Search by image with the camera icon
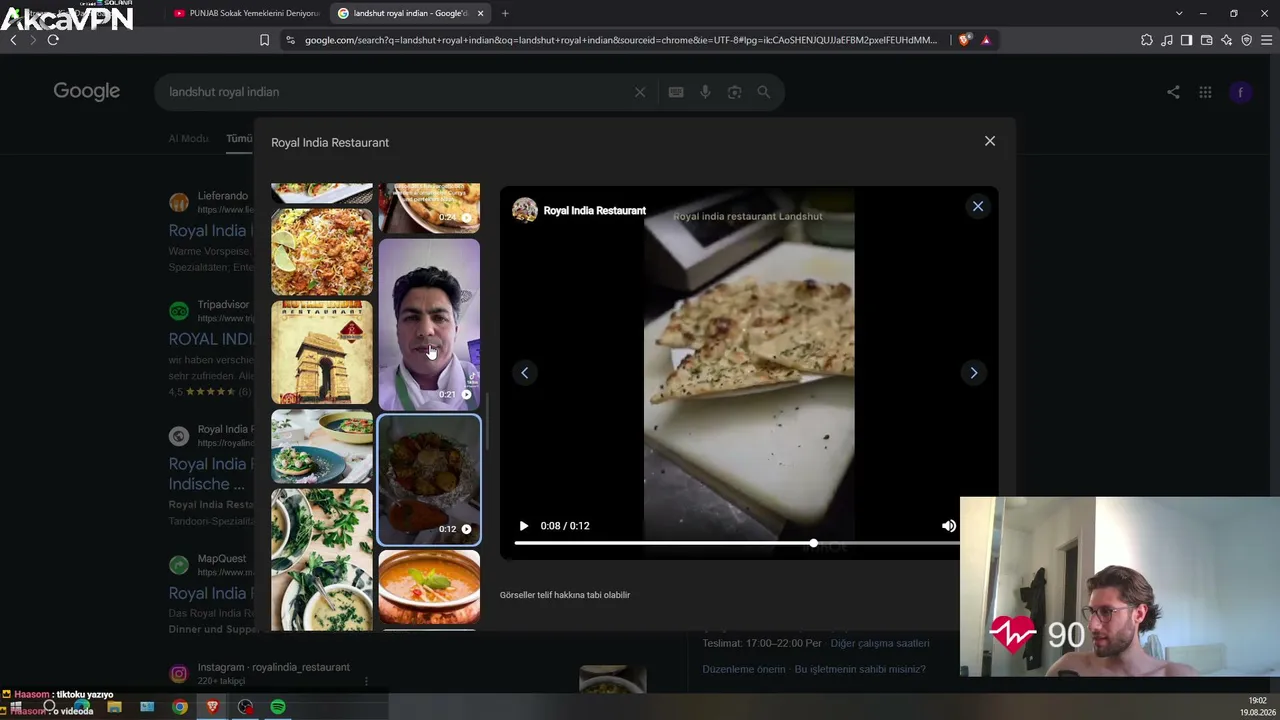This screenshot has width=1280, height=720. pyautogui.click(x=735, y=92)
